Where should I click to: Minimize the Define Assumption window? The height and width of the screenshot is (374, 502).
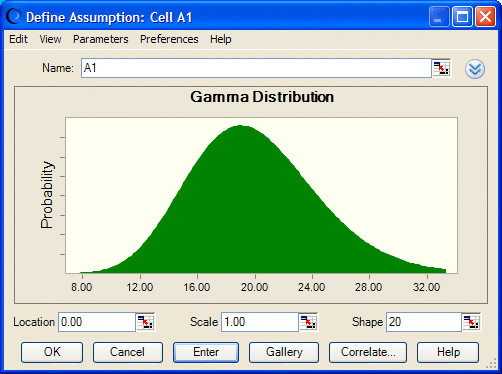pyautogui.click(x=439, y=16)
